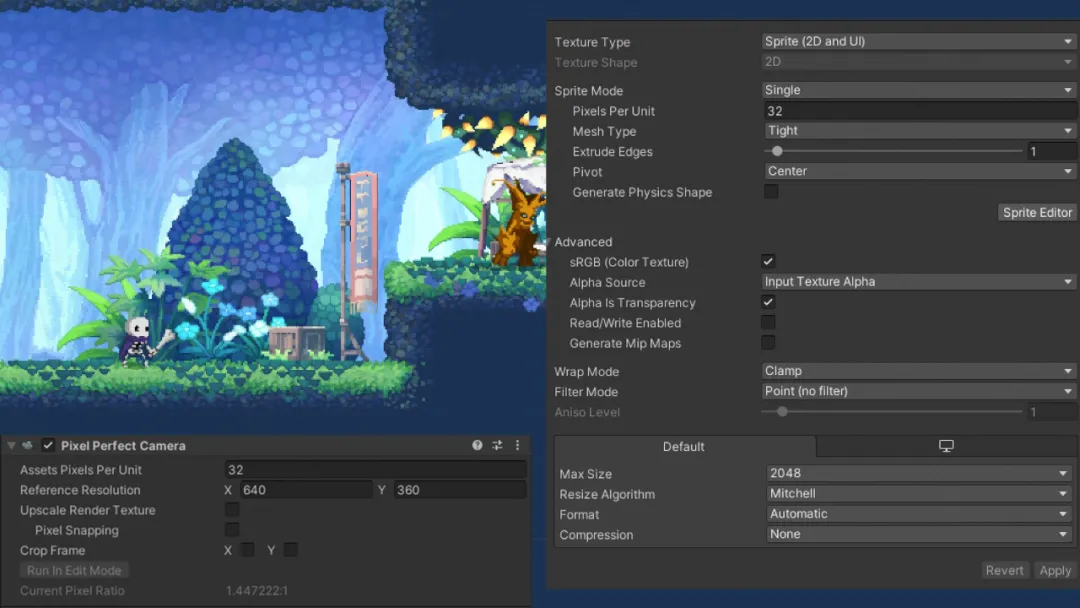Viewport: 1080px width, 608px height.
Task: Toggle the Pixel Snapping checkbox
Action: [x=231, y=530]
